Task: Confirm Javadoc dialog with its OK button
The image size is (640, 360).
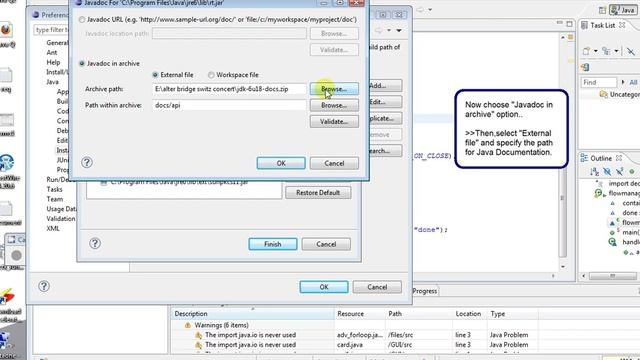Action: [281, 163]
